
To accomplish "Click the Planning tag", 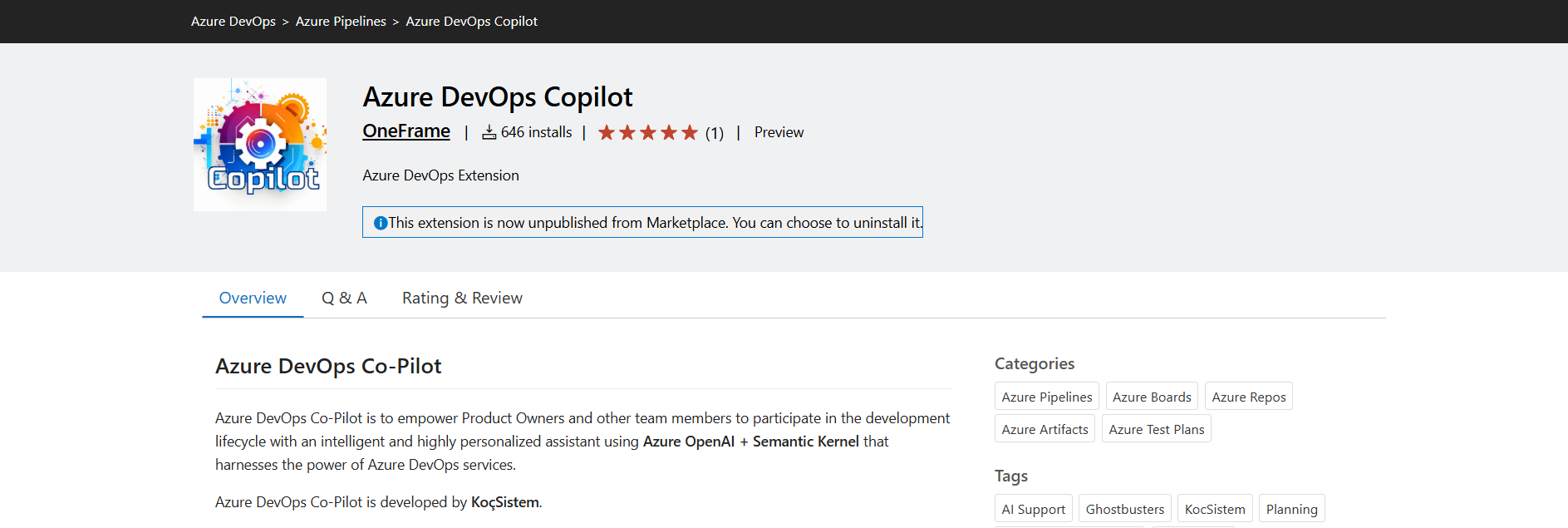I will click(1292, 509).
